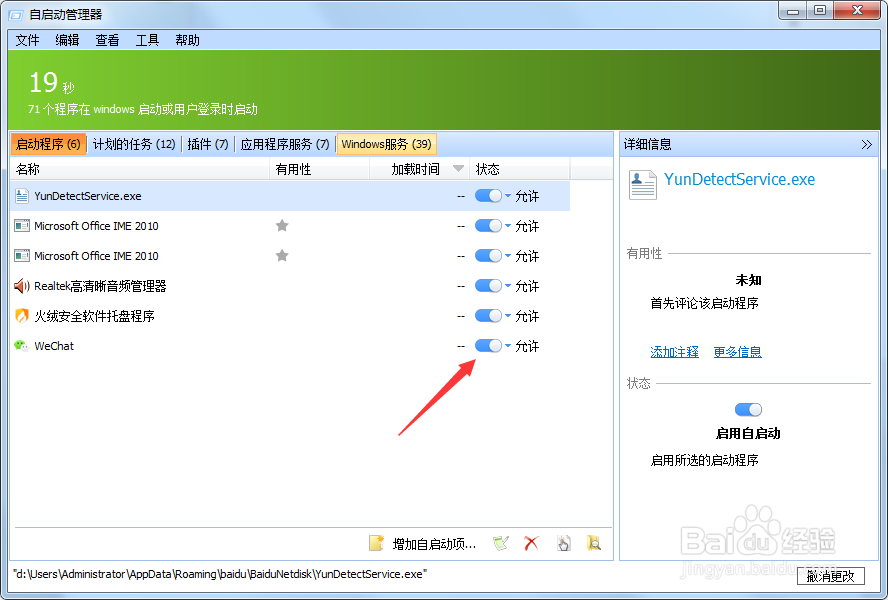This screenshot has height=600, width=888.
Task: Click the new item icon beside 增加自启动项
Action: [377, 543]
